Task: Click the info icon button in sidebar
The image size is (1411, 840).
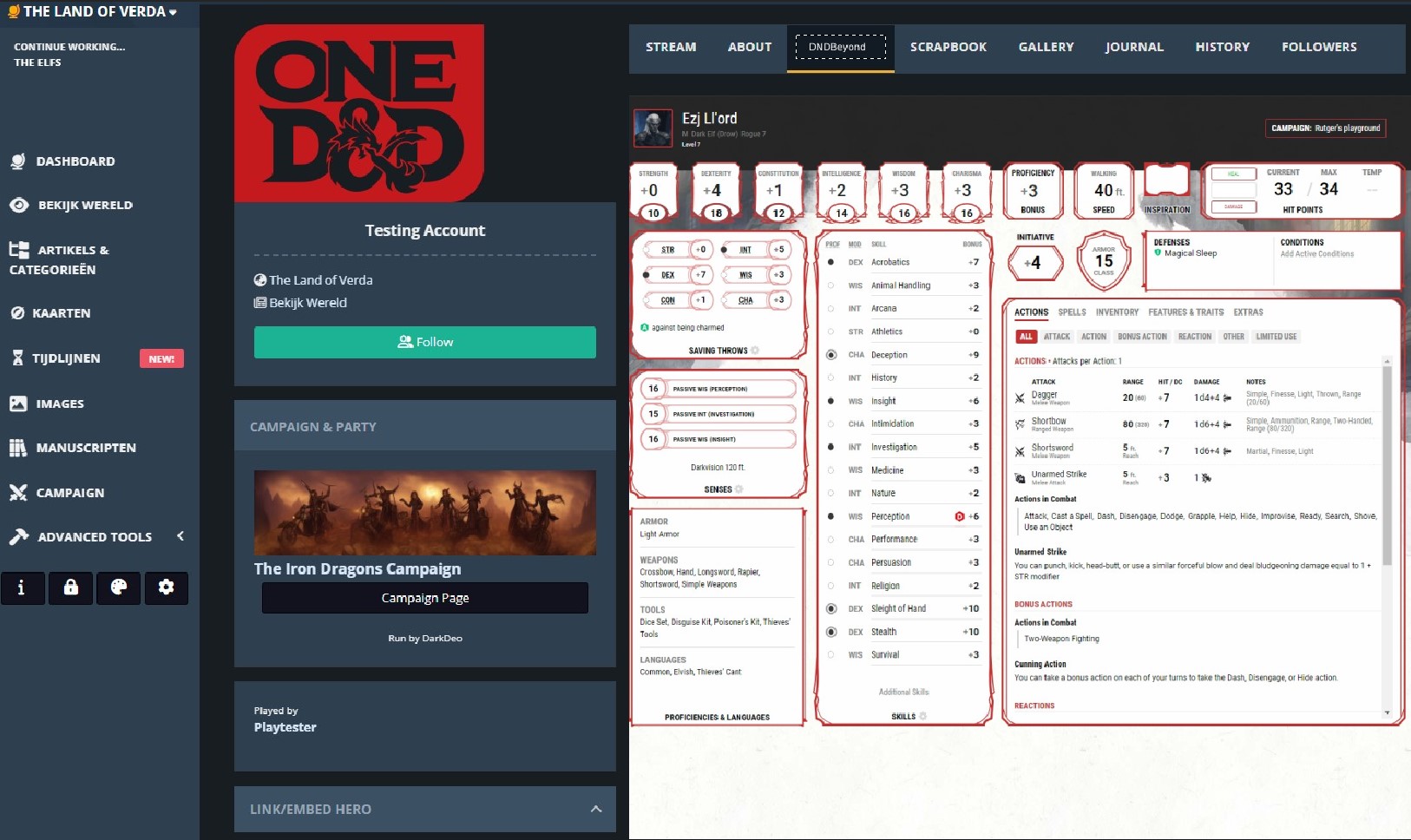Action: pyautogui.click(x=22, y=587)
